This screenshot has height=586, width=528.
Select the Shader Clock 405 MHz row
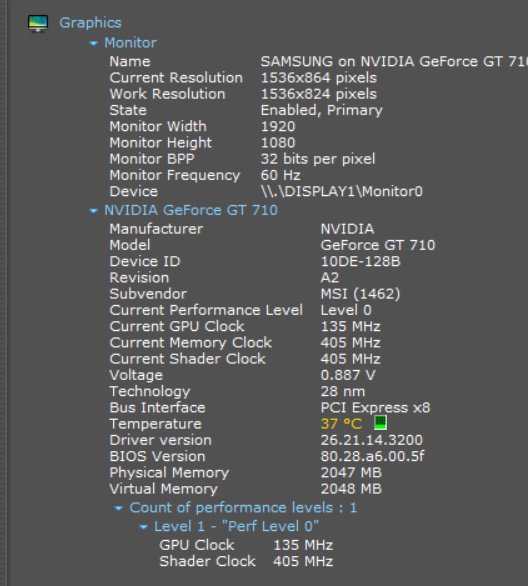[x=246, y=561]
